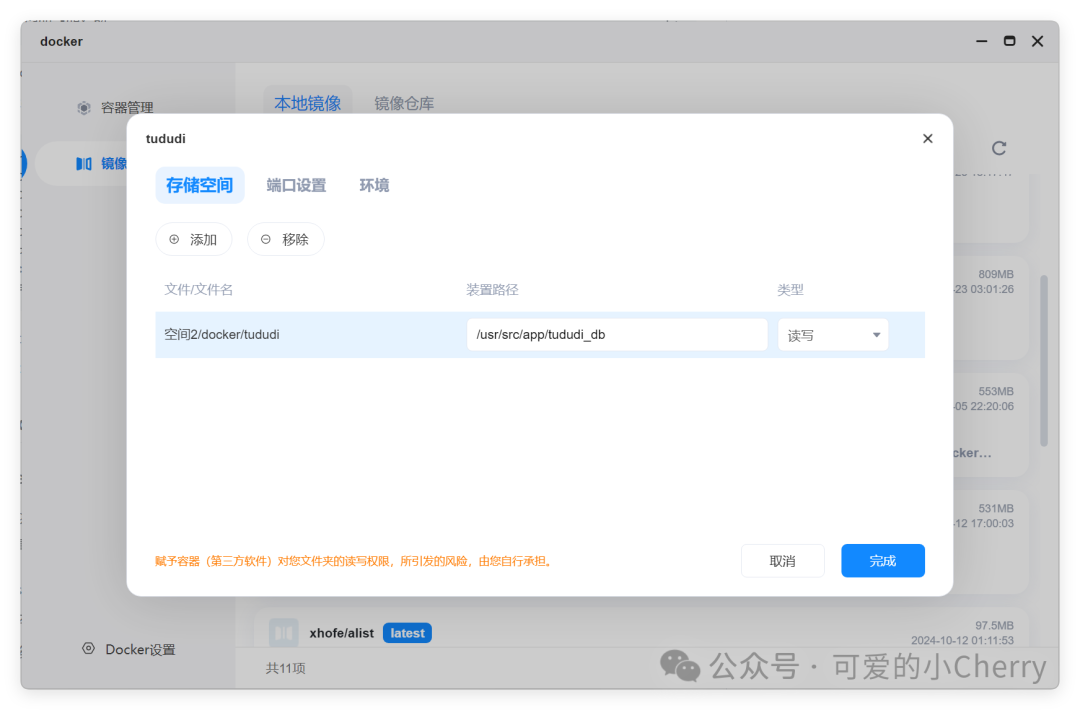The height and width of the screenshot is (710, 1080).
Task: Click the 类型 column header
Action: point(790,289)
